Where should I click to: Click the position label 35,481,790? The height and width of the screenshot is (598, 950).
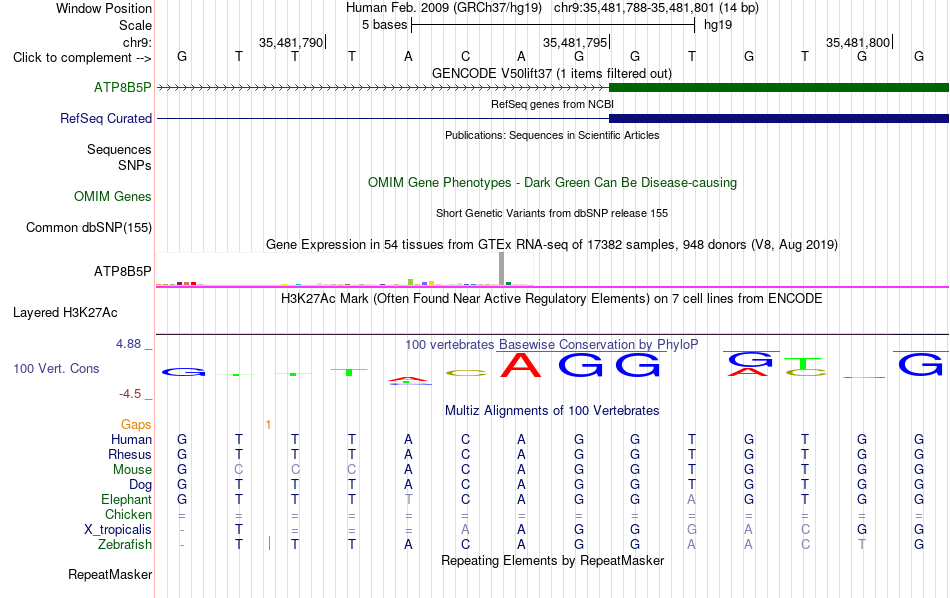291,42
